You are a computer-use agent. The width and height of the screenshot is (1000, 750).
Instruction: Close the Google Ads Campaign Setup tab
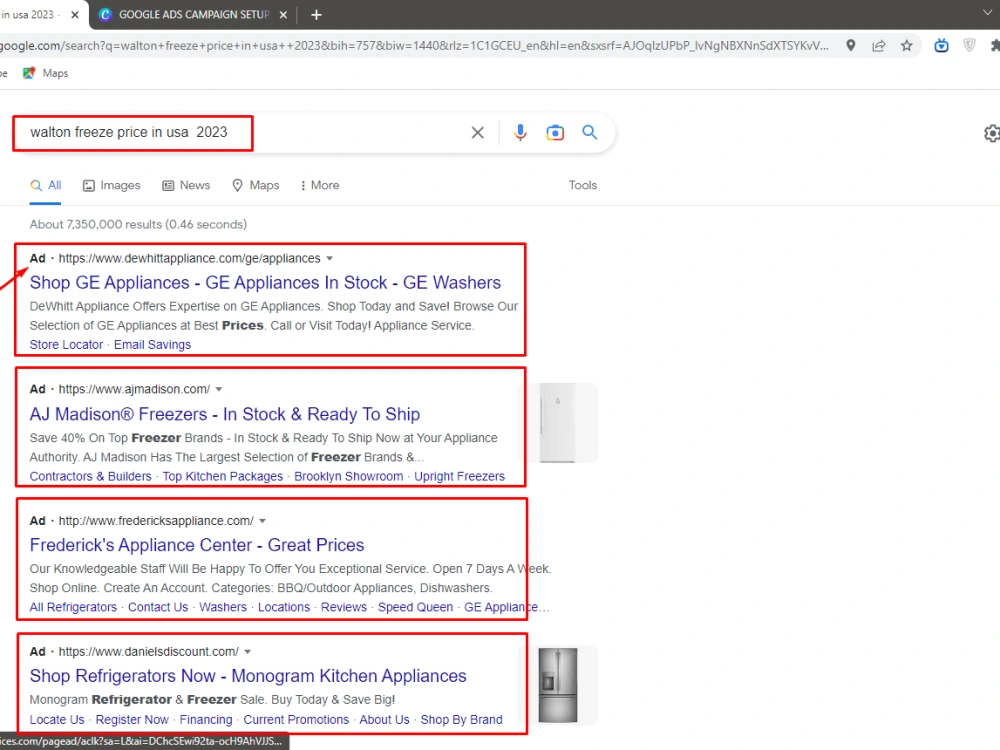click(x=283, y=15)
